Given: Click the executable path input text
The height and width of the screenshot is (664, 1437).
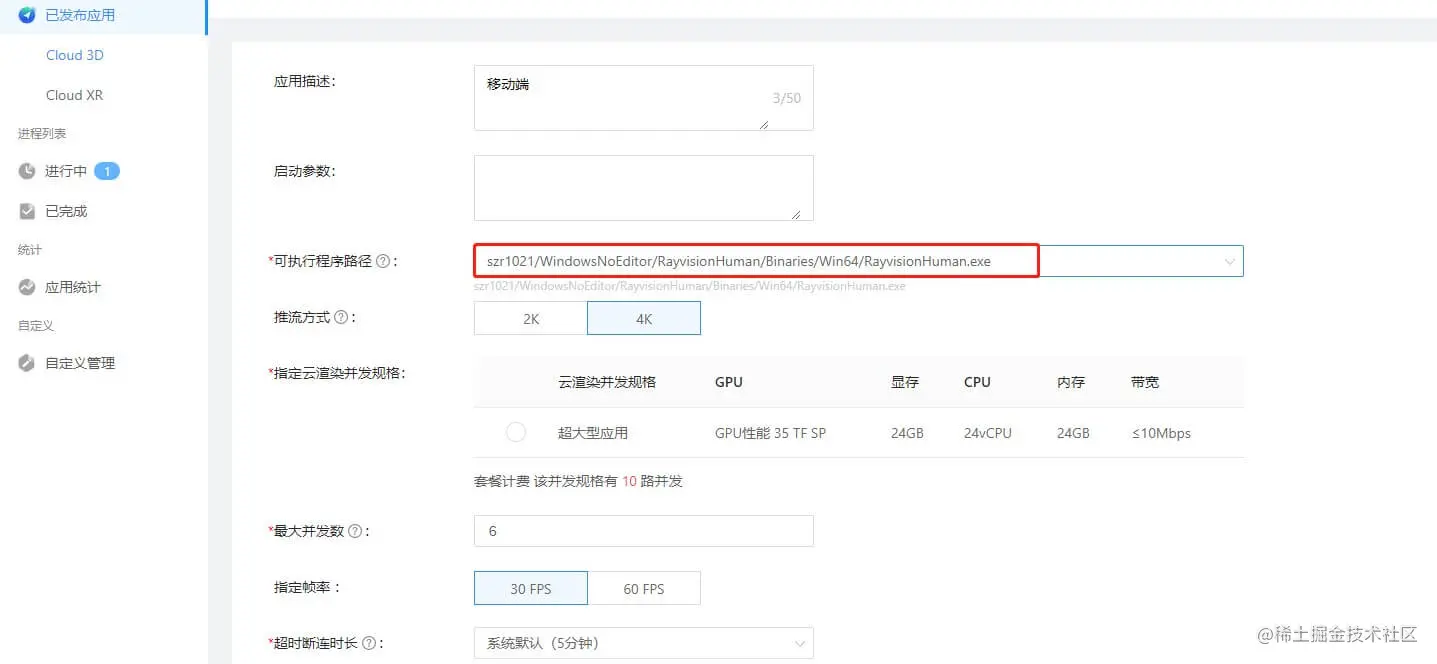Looking at the screenshot, I should [x=739, y=261].
